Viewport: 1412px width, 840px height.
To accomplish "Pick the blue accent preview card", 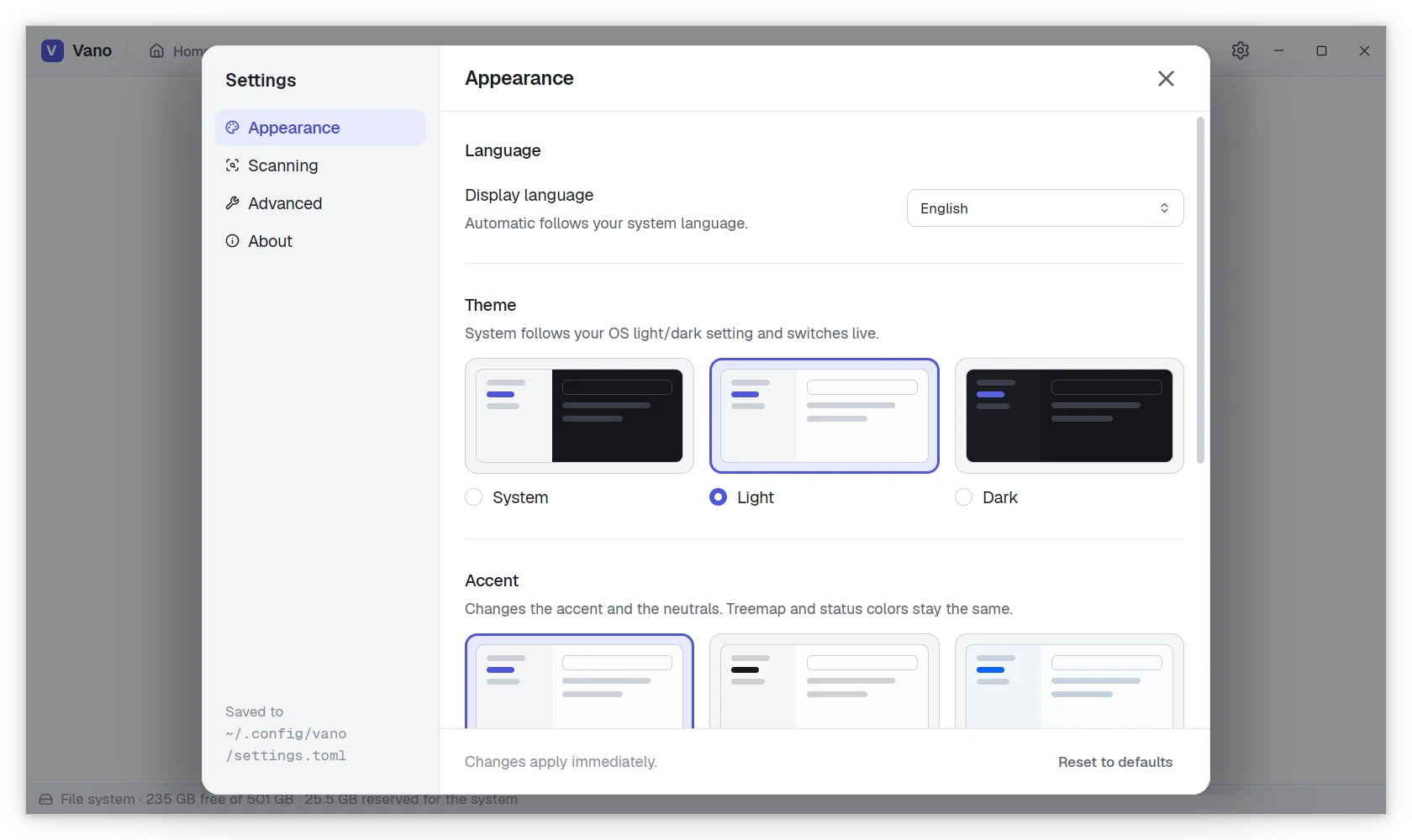I will pos(1069,681).
